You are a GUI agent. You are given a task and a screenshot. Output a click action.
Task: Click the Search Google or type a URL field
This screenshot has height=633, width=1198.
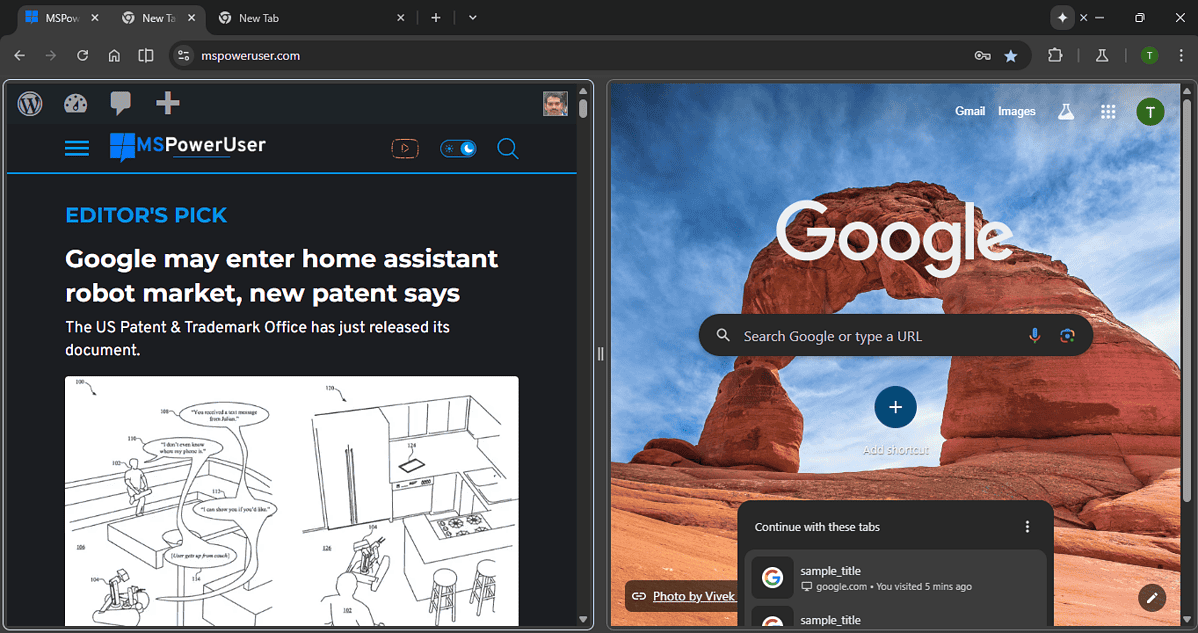pos(870,335)
